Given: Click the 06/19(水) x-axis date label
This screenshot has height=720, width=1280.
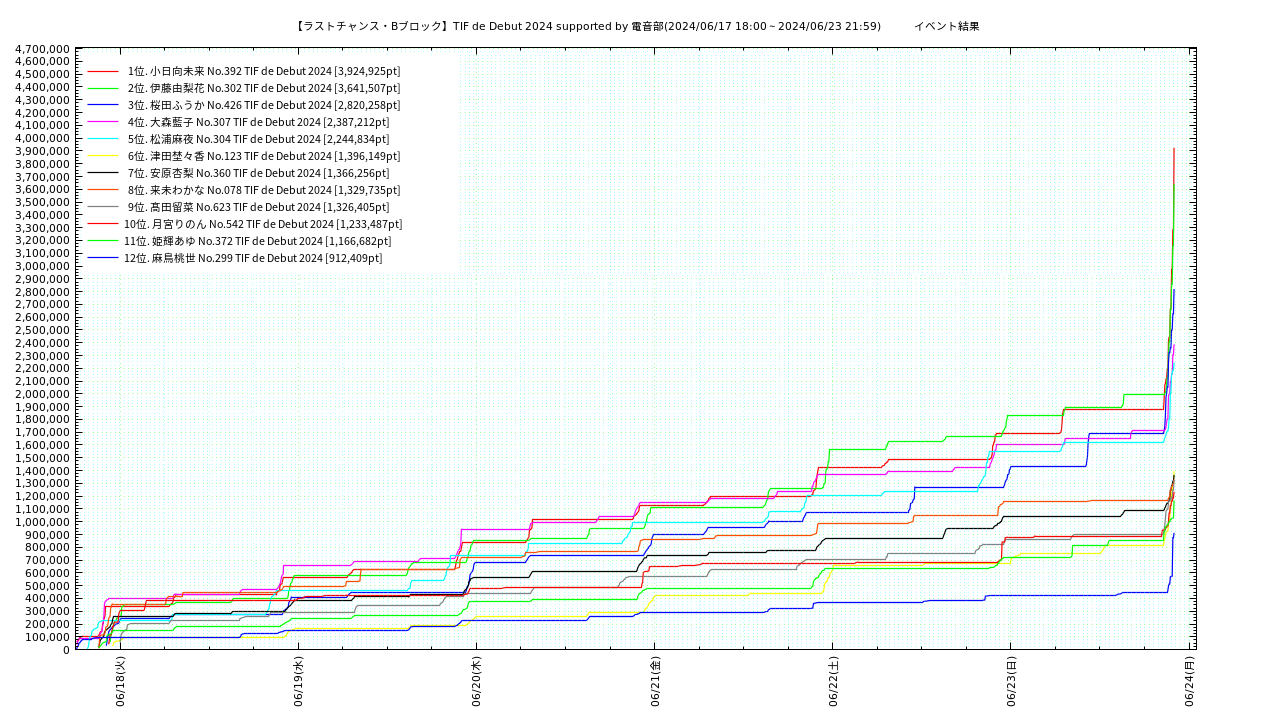Looking at the screenshot, I should coord(298,682).
